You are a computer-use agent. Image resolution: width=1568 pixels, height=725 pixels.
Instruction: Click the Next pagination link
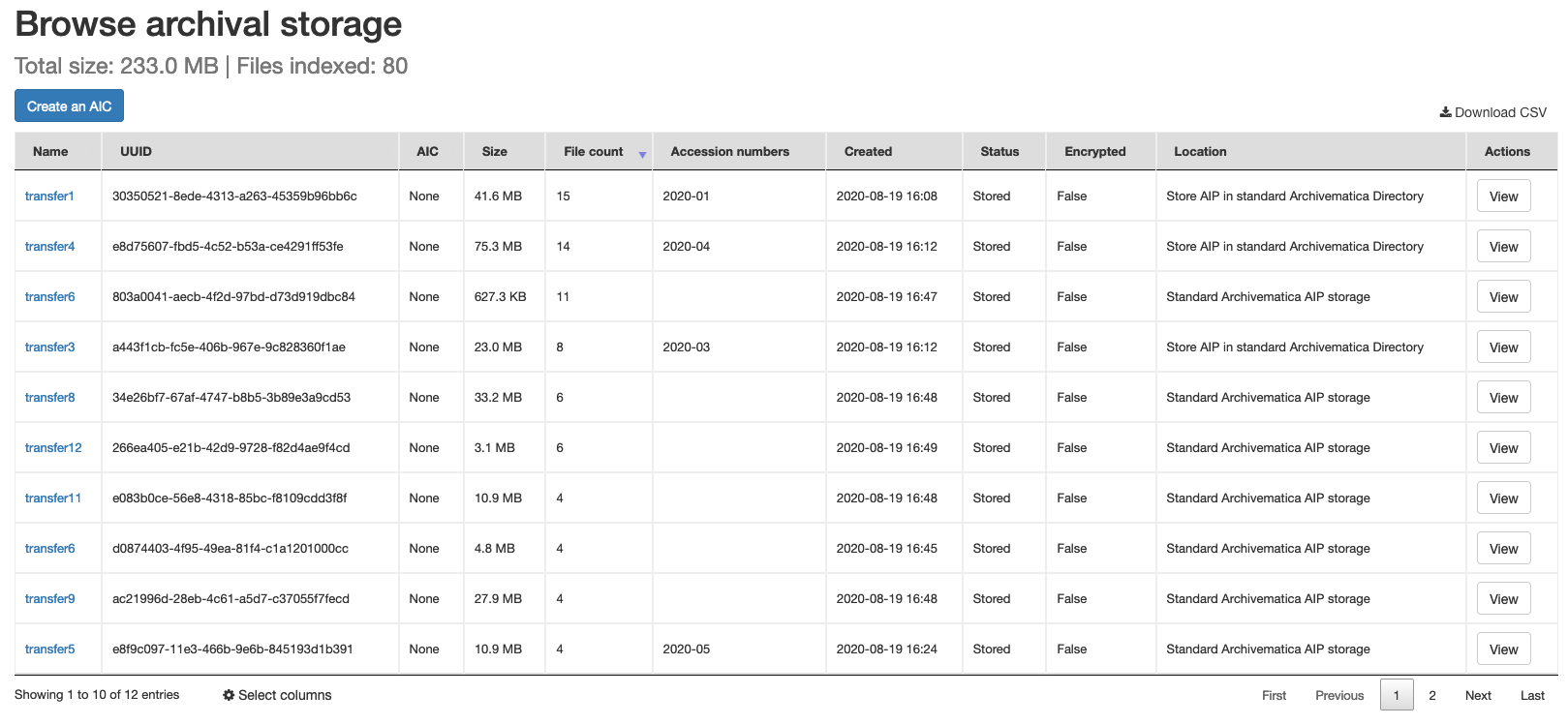pos(1478,695)
